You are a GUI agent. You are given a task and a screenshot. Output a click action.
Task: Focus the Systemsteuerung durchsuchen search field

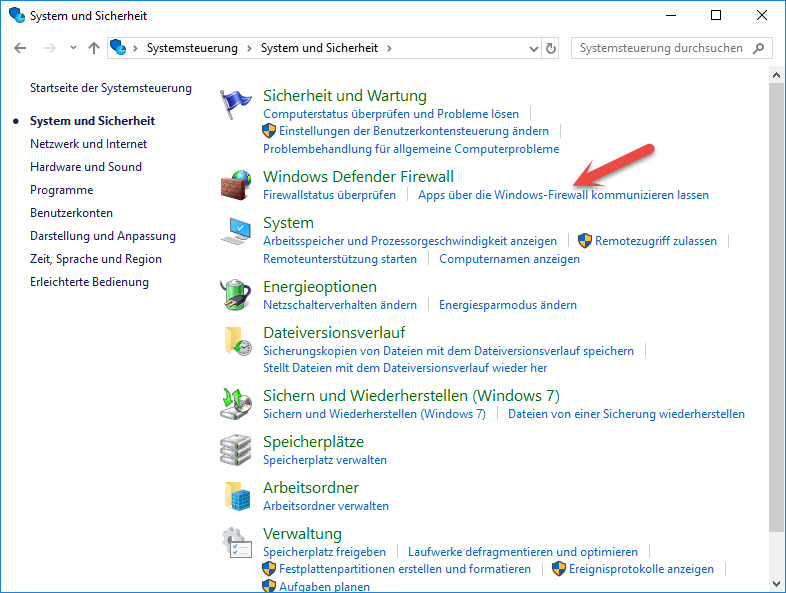click(x=661, y=48)
